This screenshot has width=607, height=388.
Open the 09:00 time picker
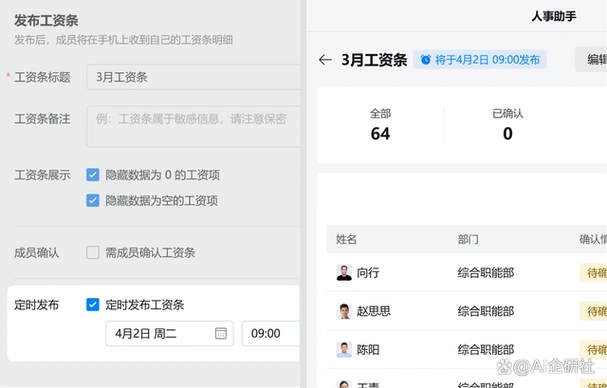pos(271,333)
